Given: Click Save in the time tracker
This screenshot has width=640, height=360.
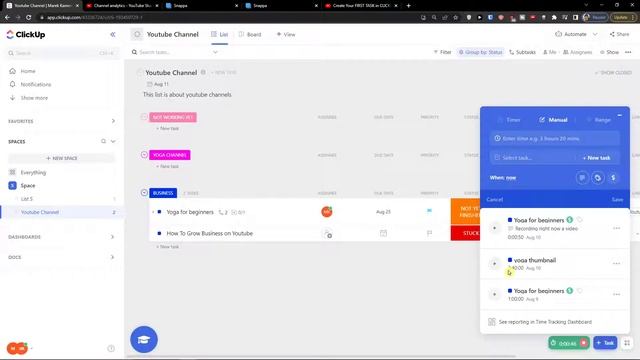Looking at the screenshot, I should (x=617, y=200).
